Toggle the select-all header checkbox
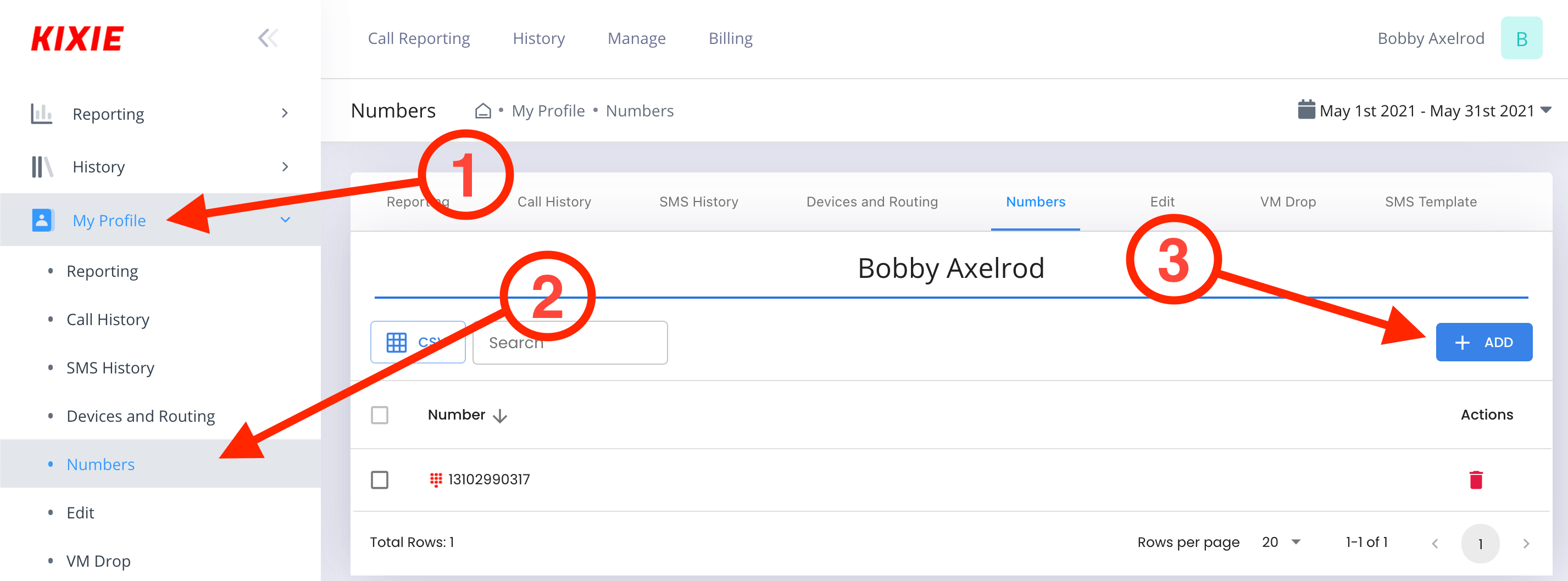1568x581 pixels. coord(380,416)
